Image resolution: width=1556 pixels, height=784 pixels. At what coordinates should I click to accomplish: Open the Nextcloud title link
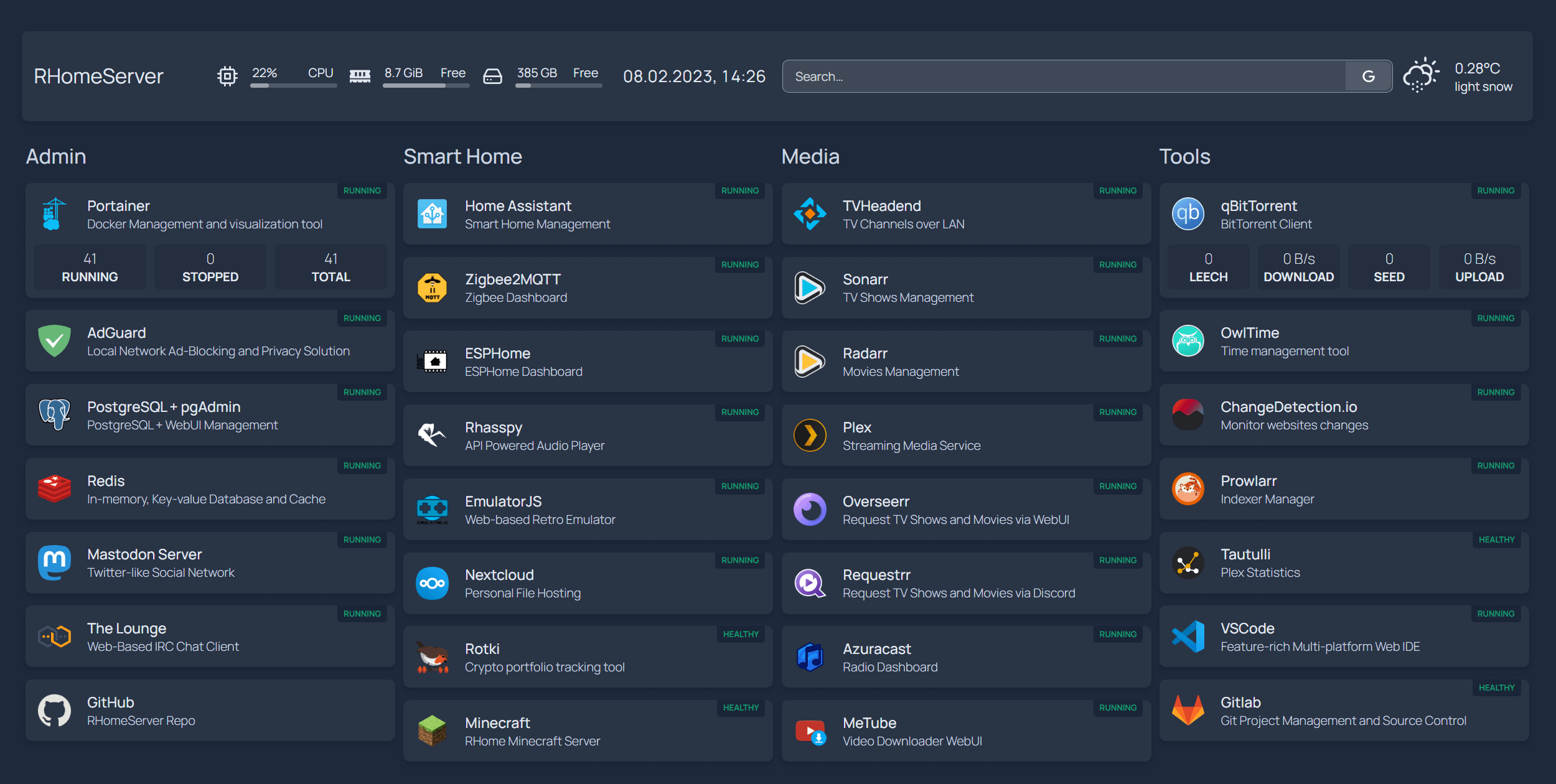pos(499,575)
